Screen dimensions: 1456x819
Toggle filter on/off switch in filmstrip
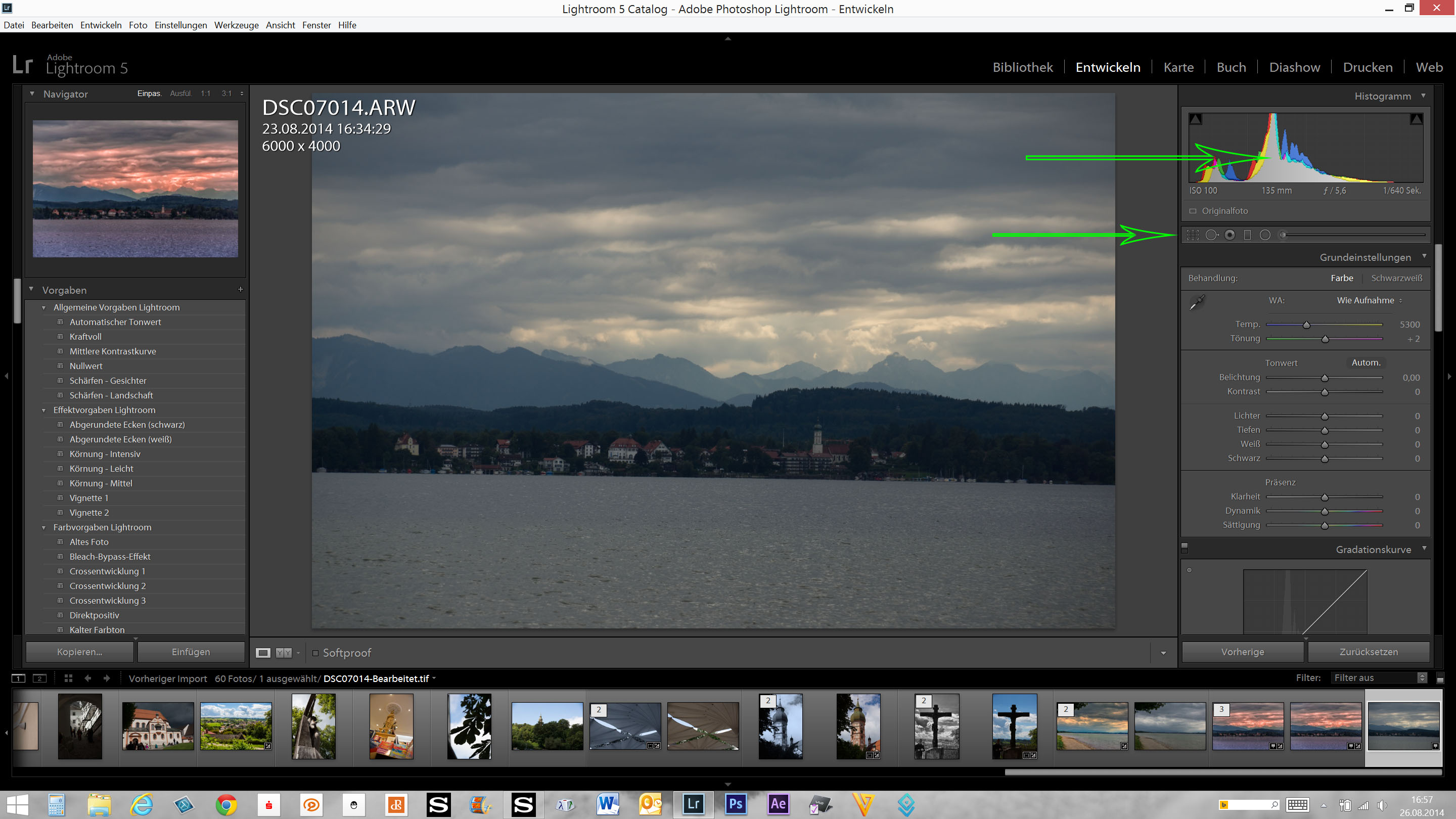click(1440, 677)
